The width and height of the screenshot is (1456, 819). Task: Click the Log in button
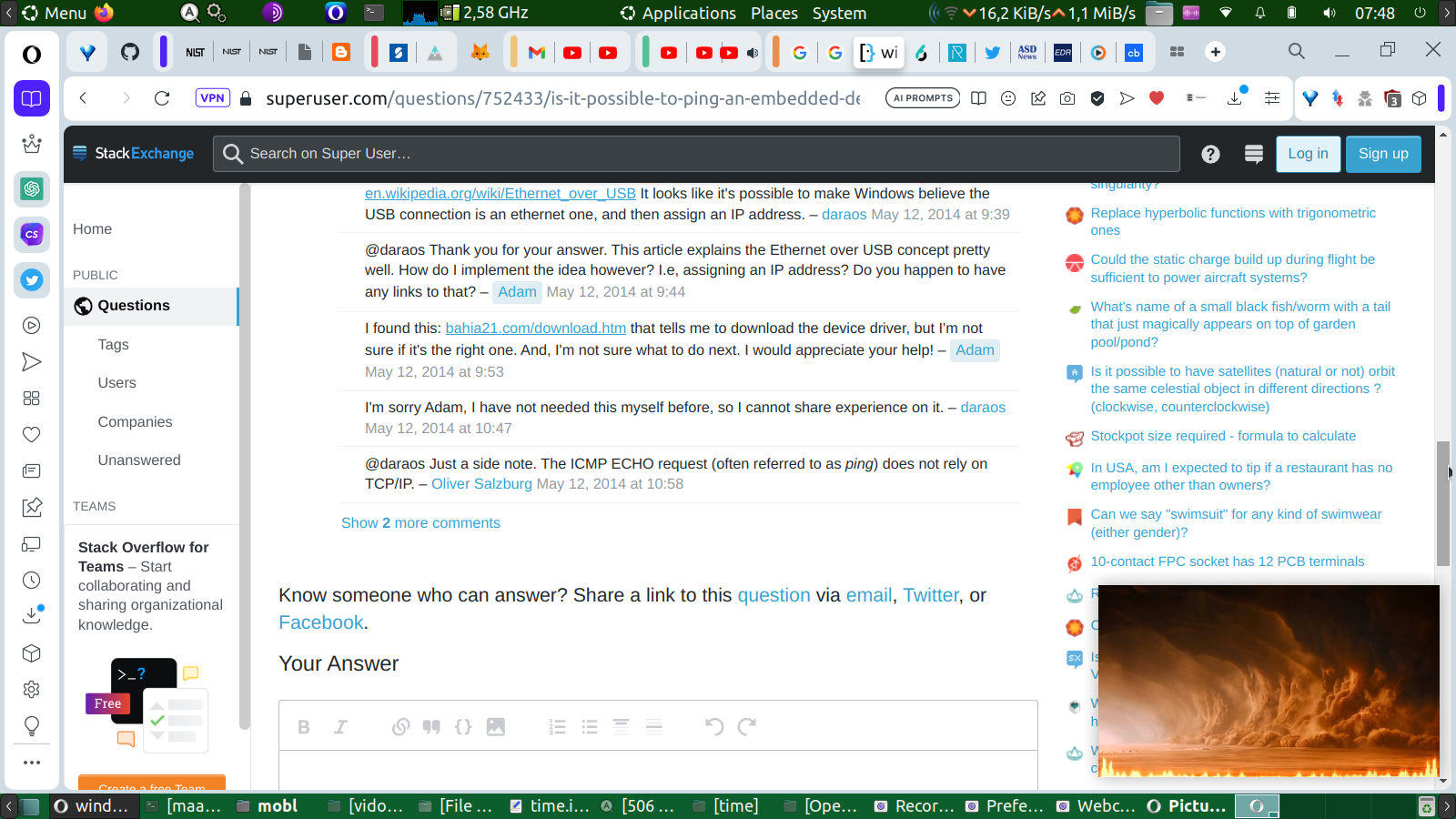tap(1308, 154)
